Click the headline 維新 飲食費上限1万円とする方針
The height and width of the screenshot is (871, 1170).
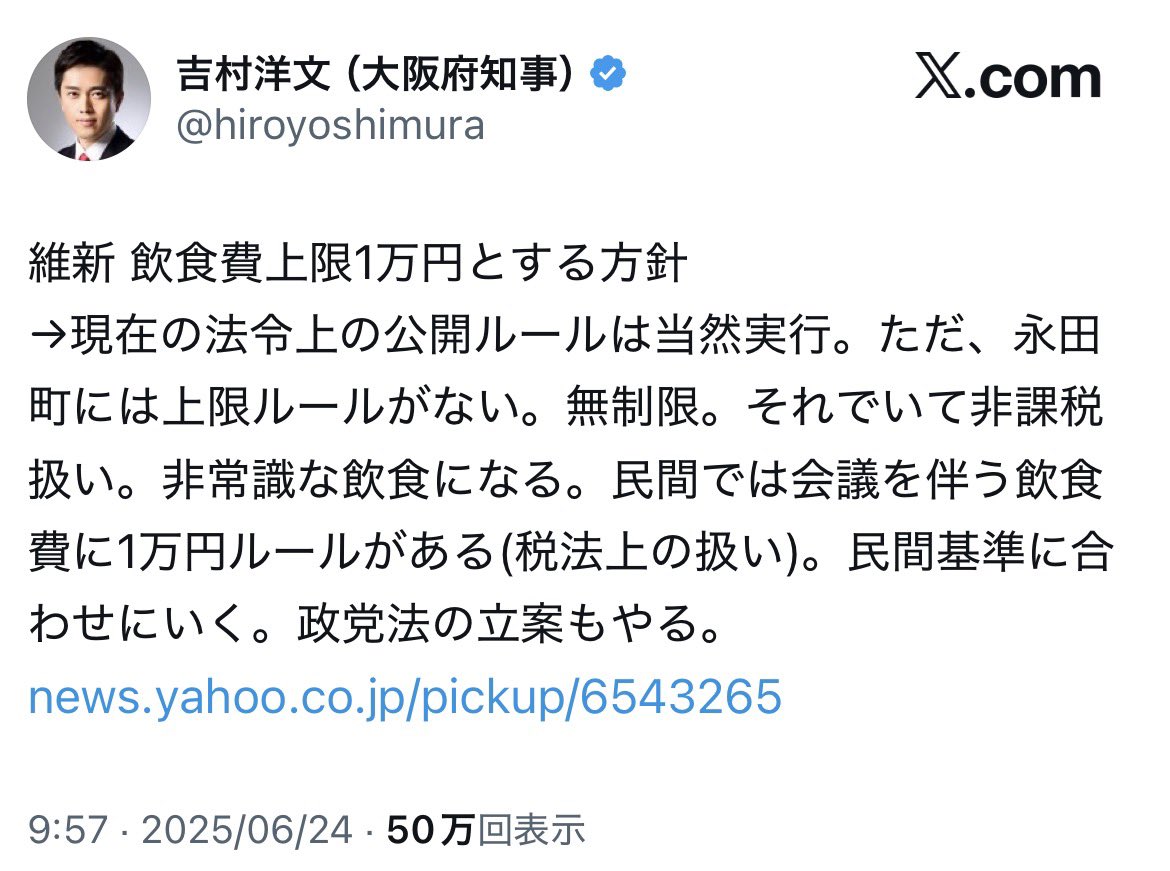(x=358, y=266)
